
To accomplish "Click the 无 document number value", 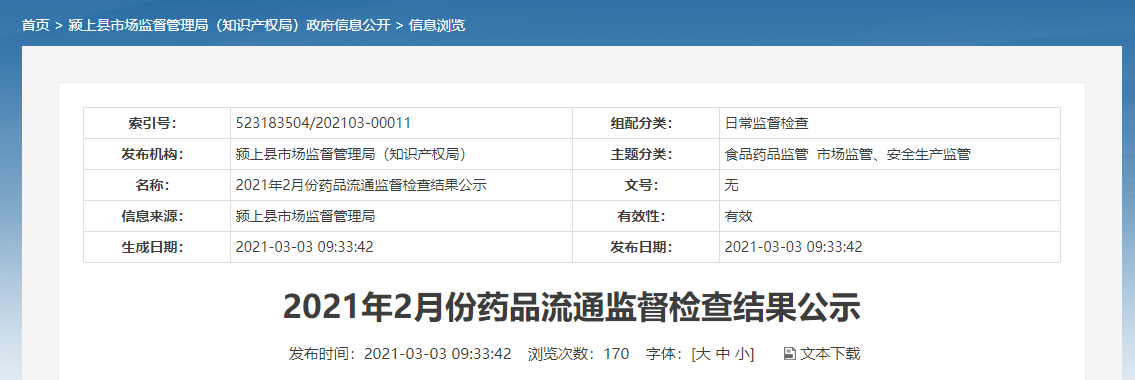I will pos(731,185).
